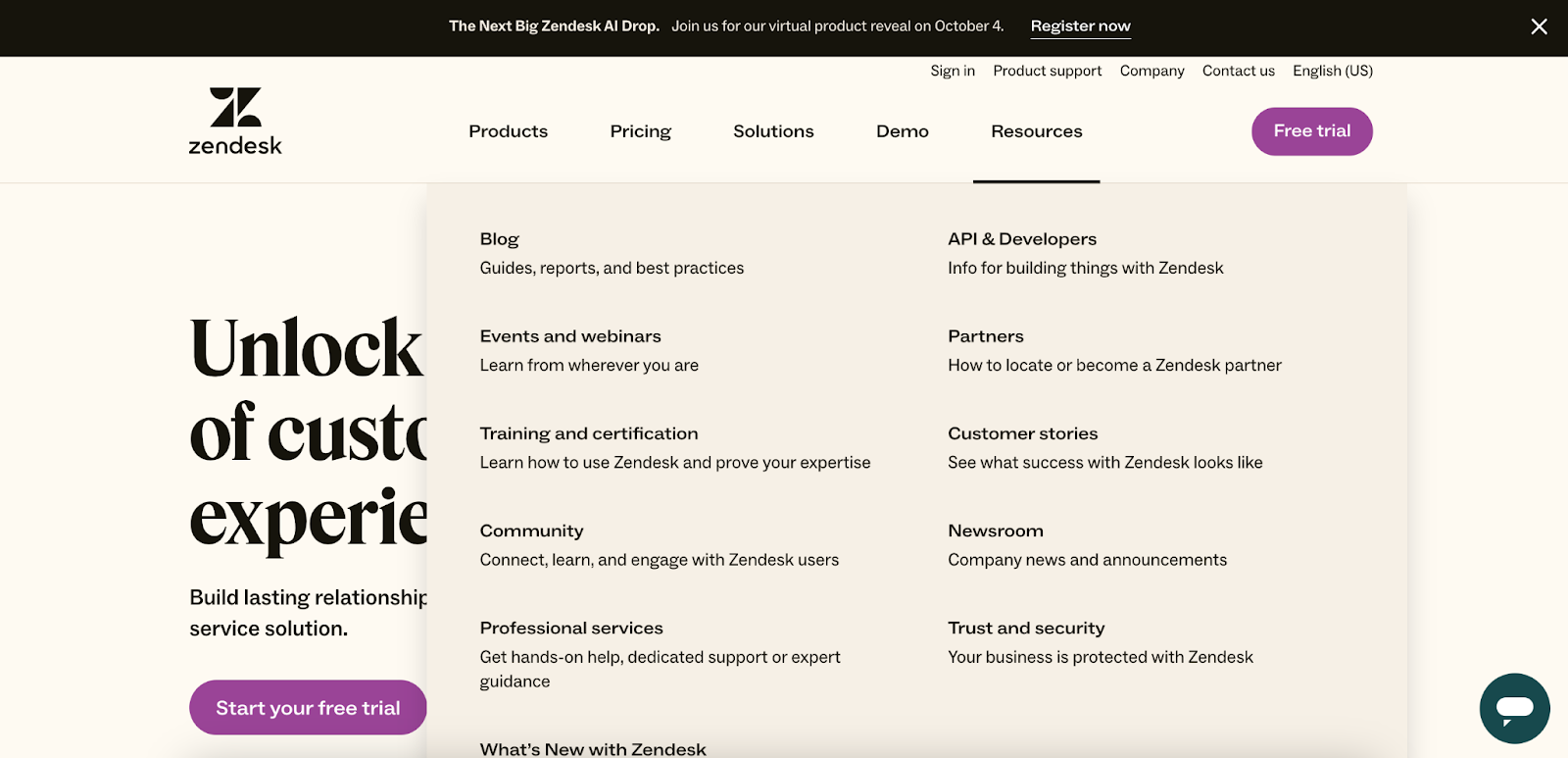Open the chat widget bubble
The width and height of the screenshot is (1568, 758).
click(1515, 708)
